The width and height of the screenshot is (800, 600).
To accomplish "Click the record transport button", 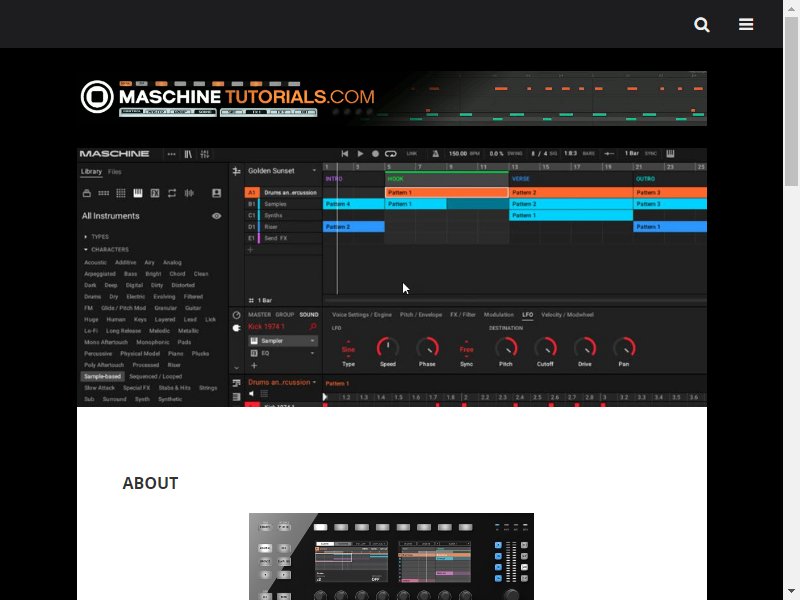I will [x=376, y=154].
